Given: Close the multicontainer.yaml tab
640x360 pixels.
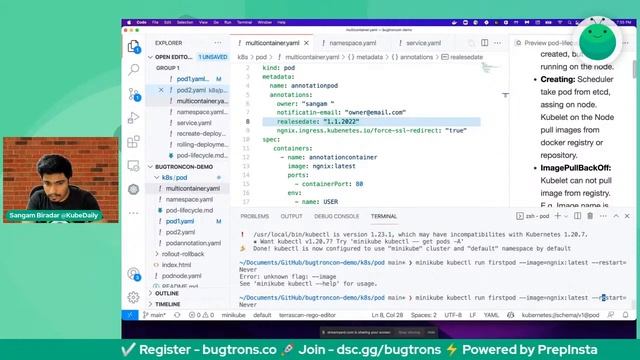Looking at the screenshot, I should tap(307, 43).
